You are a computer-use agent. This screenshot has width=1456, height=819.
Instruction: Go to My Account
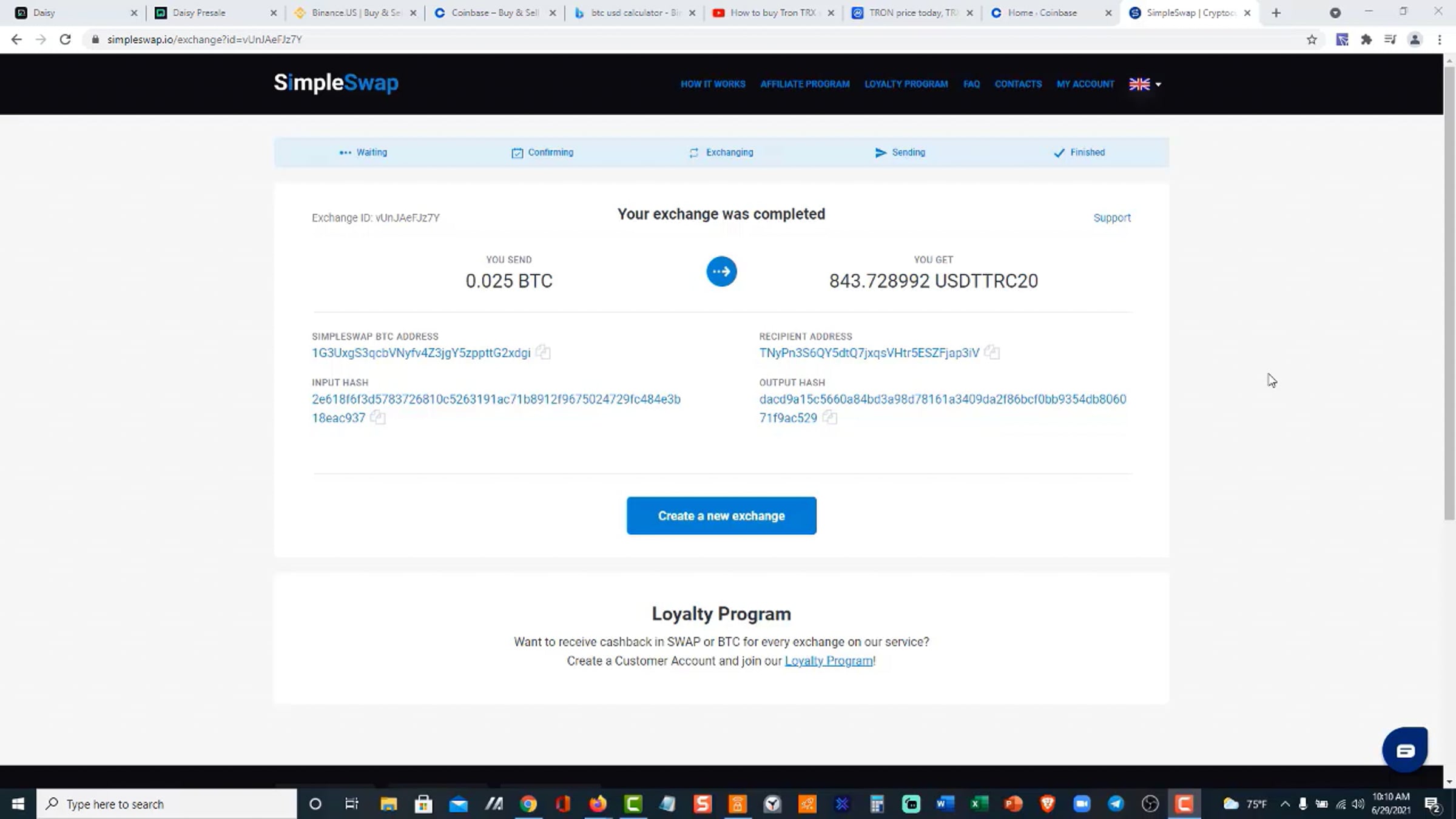pyautogui.click(x=1085, y=84)
